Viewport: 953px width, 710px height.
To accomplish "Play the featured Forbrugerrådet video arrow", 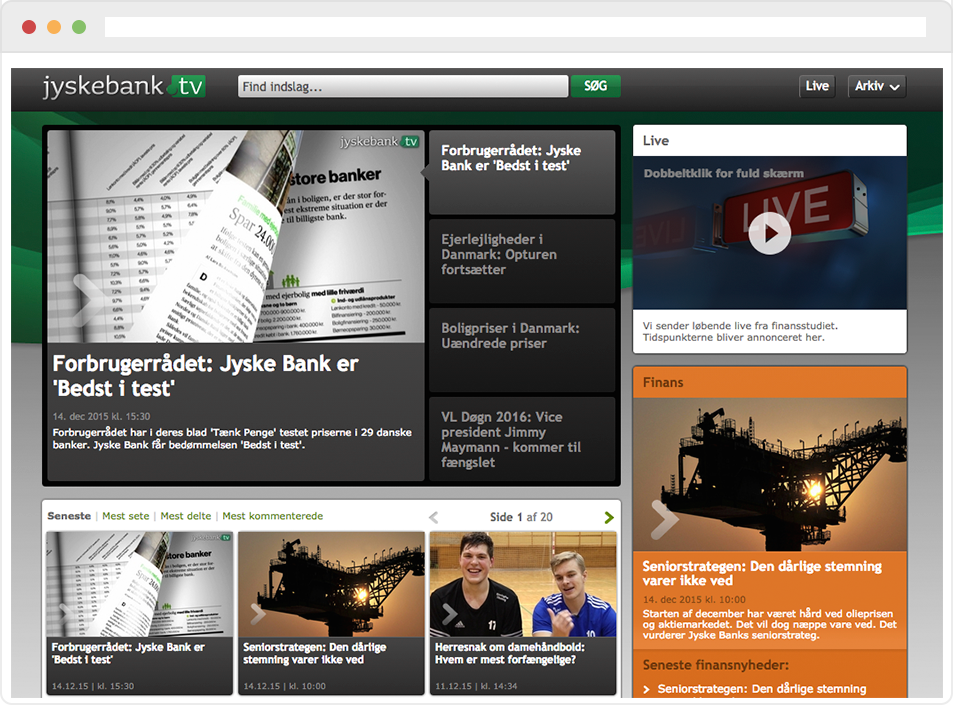I will [89, 299].
